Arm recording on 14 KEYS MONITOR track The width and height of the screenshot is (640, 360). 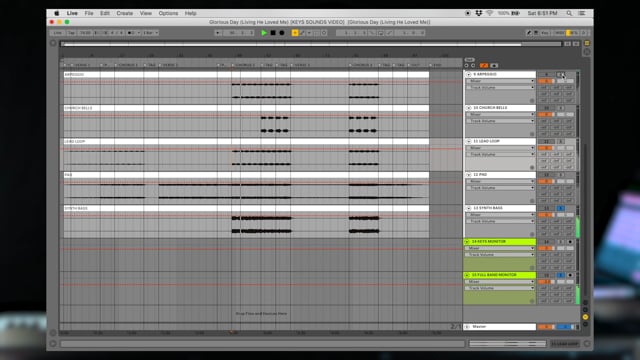(x=570, y=242)
